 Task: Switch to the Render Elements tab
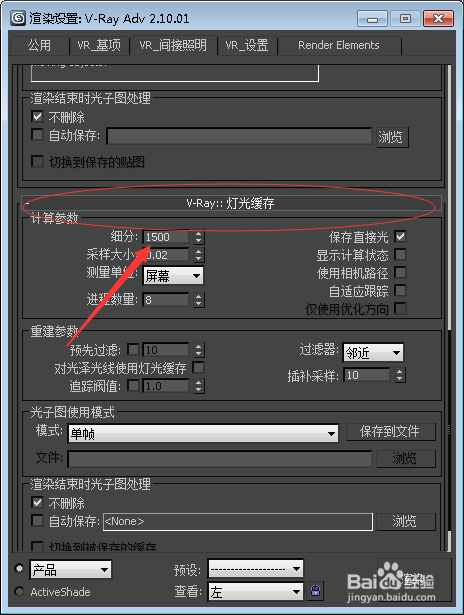(339, 45)
